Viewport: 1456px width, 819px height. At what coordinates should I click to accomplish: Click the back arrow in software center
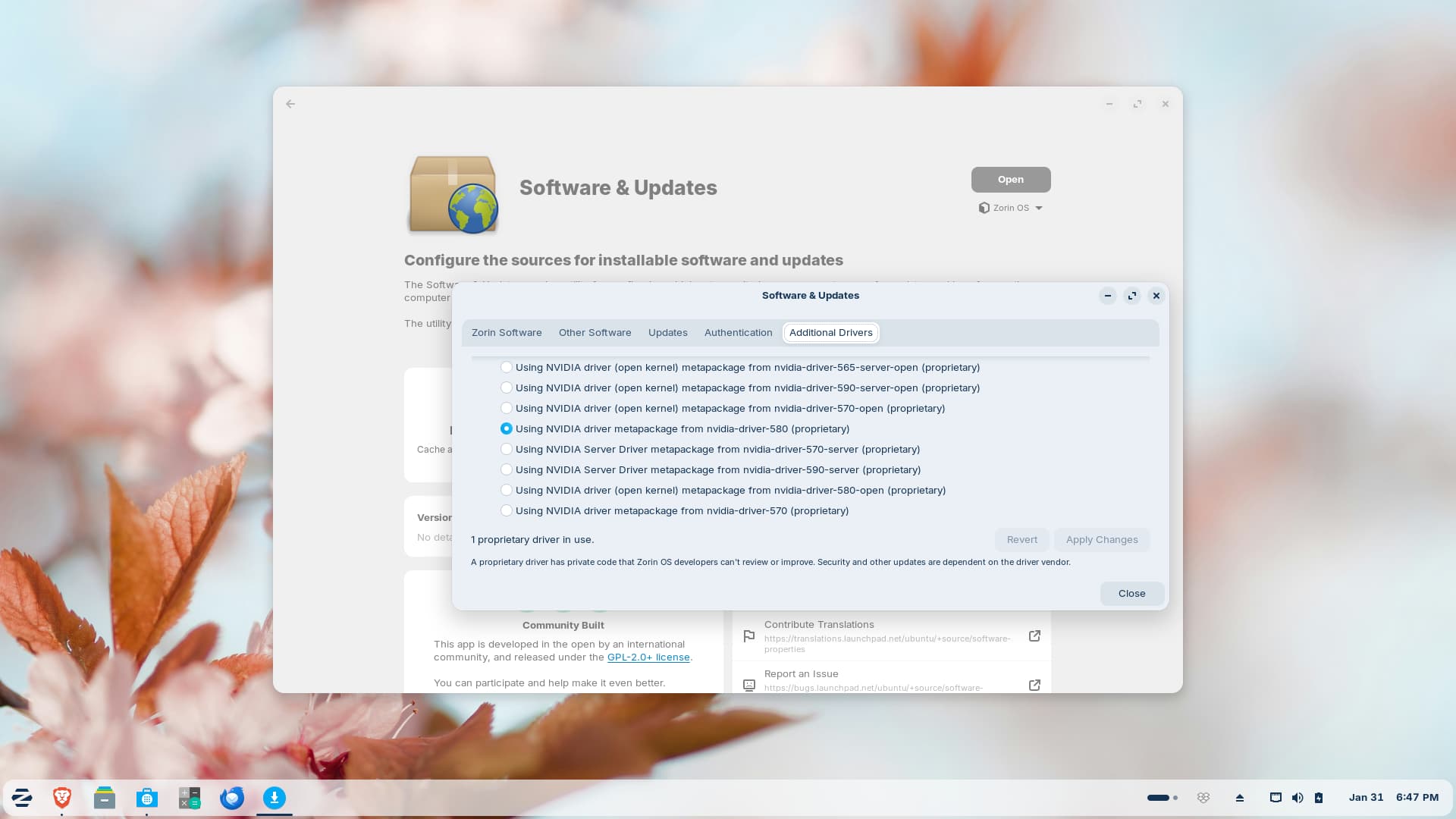[x=290, y=104]
